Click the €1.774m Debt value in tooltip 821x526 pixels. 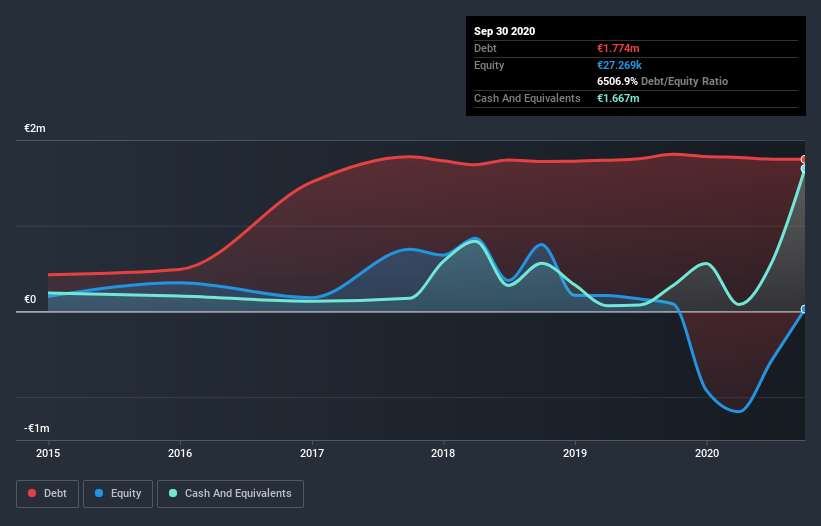point(618,48)
